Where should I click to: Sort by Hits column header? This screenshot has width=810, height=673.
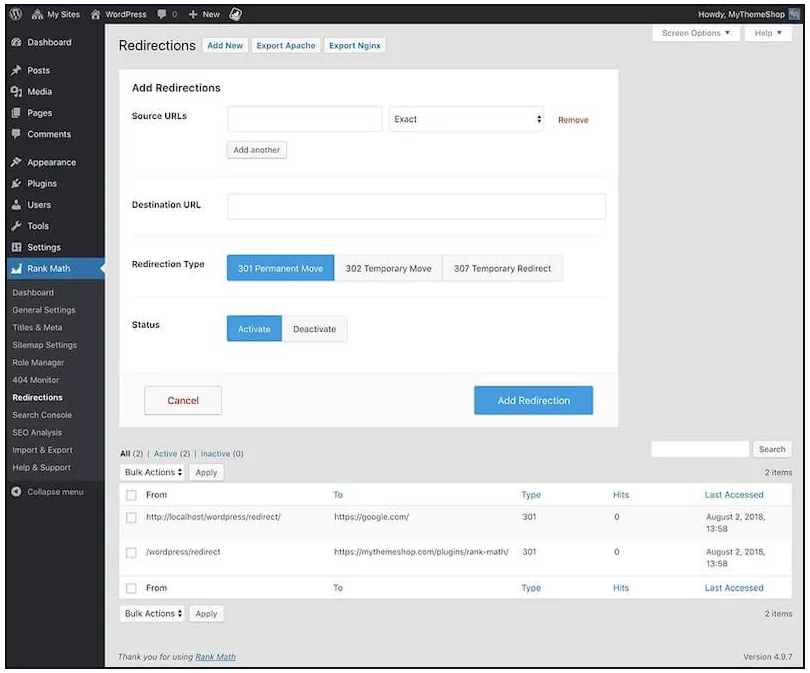[621, 495]
